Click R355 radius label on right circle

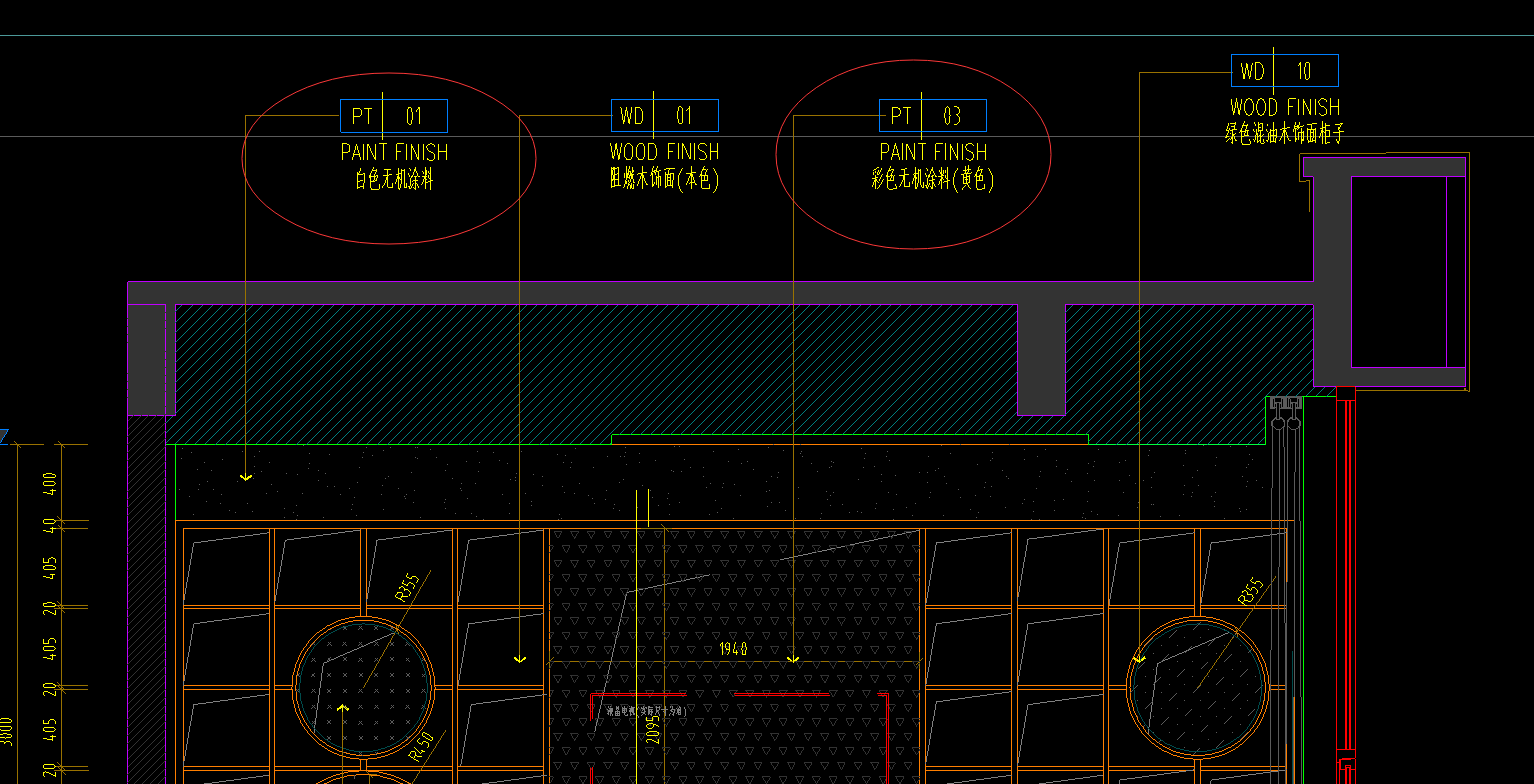point(1251,591)
